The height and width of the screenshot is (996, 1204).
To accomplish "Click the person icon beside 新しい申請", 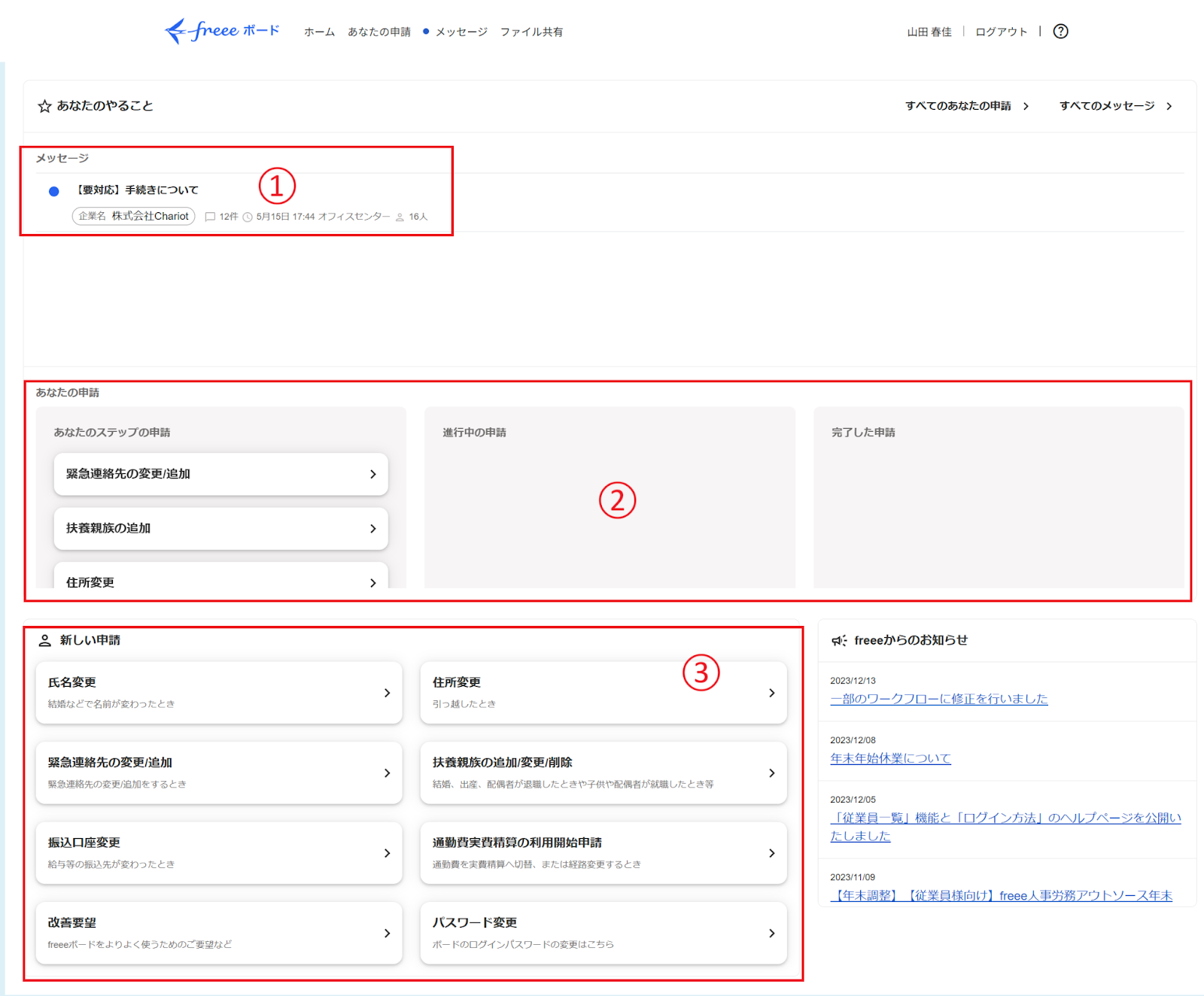I will [45, 640].
